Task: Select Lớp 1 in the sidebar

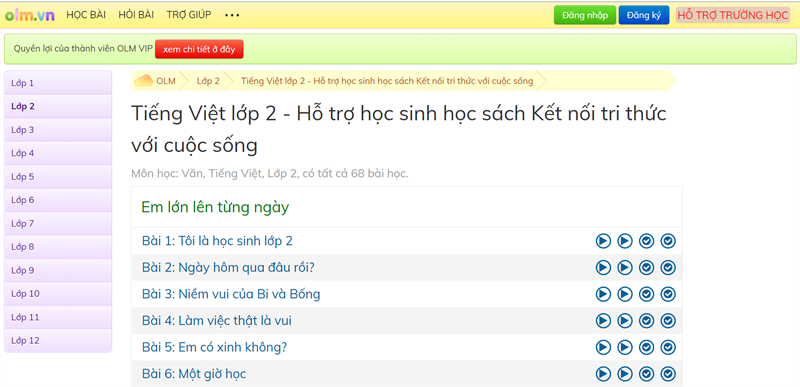Action: click(x=58, y=83)
